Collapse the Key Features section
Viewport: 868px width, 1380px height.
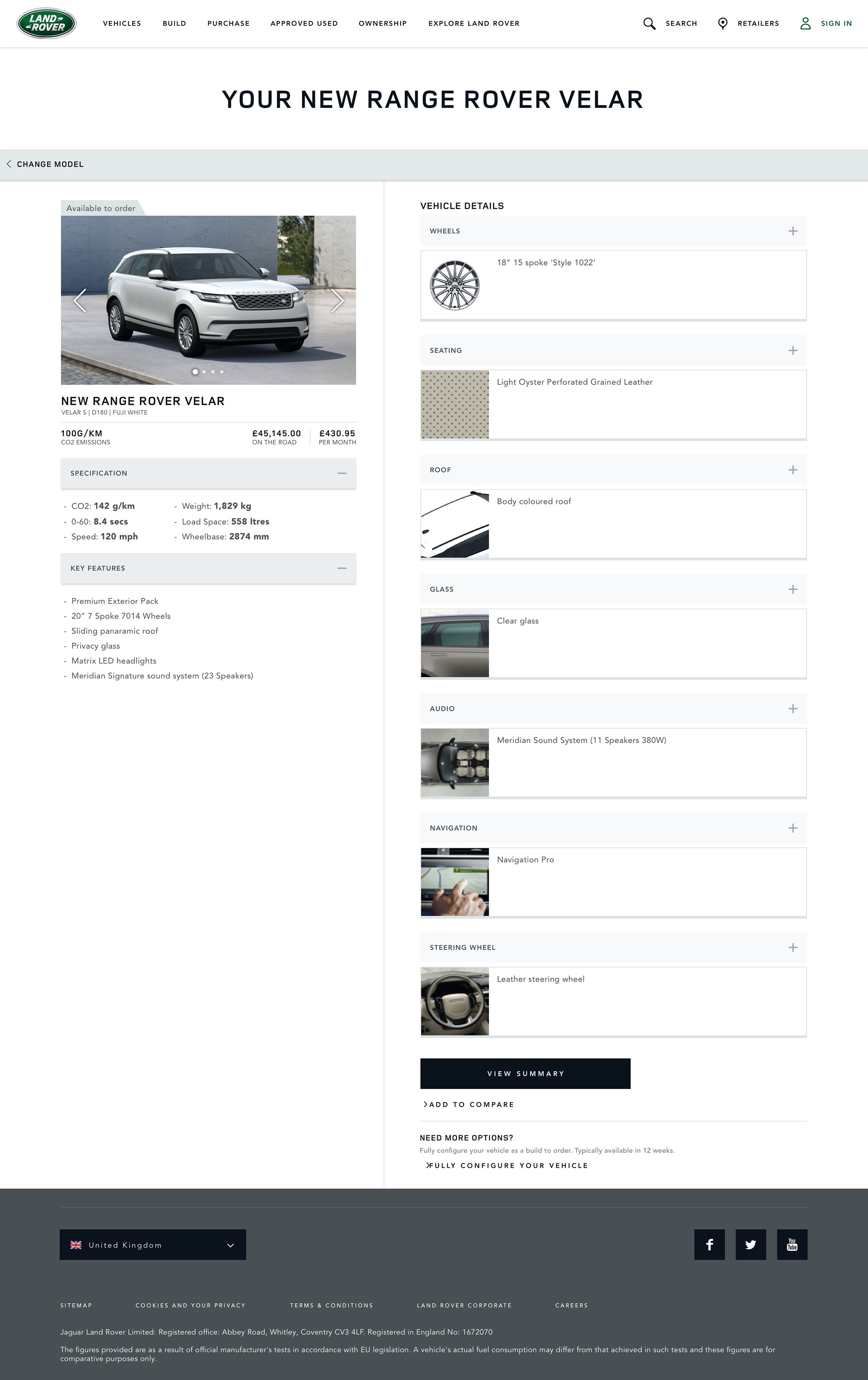[x=341, y=568]
